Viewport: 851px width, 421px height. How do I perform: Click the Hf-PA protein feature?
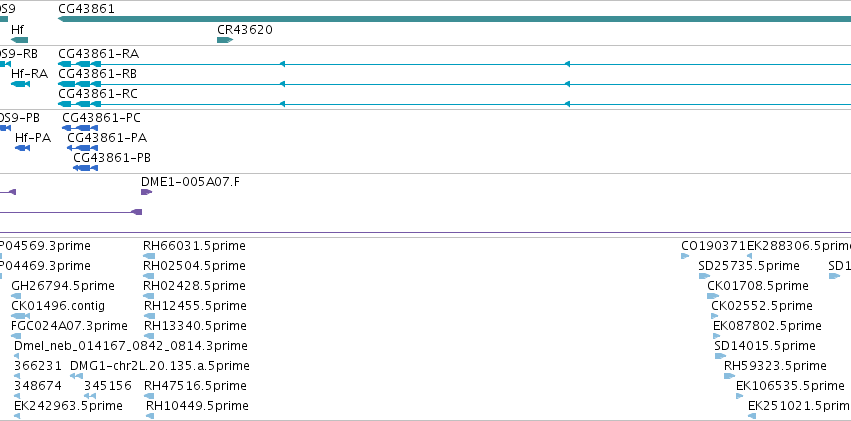point(22,148)
